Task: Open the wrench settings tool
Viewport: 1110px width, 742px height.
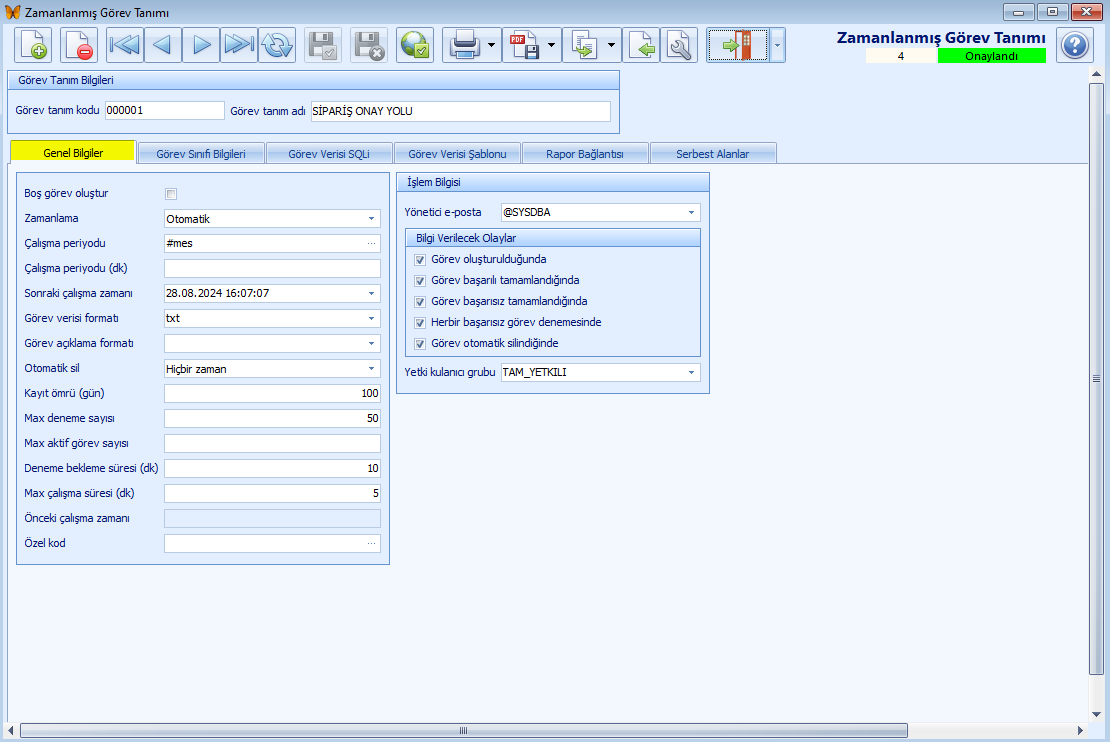Action: click(x=679, y=45)
